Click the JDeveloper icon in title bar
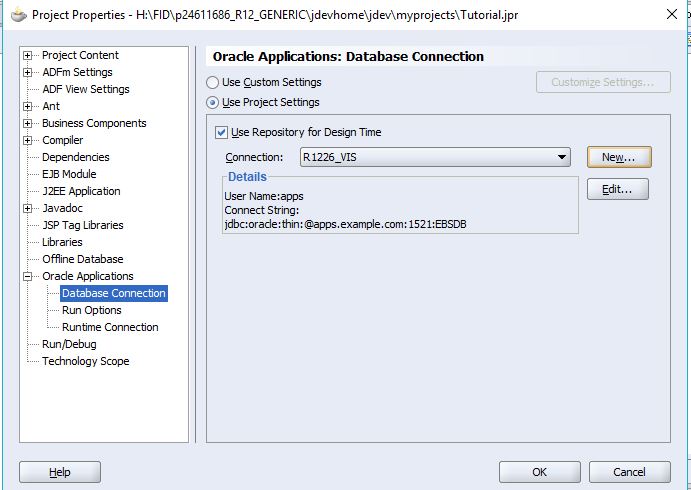 18,15
